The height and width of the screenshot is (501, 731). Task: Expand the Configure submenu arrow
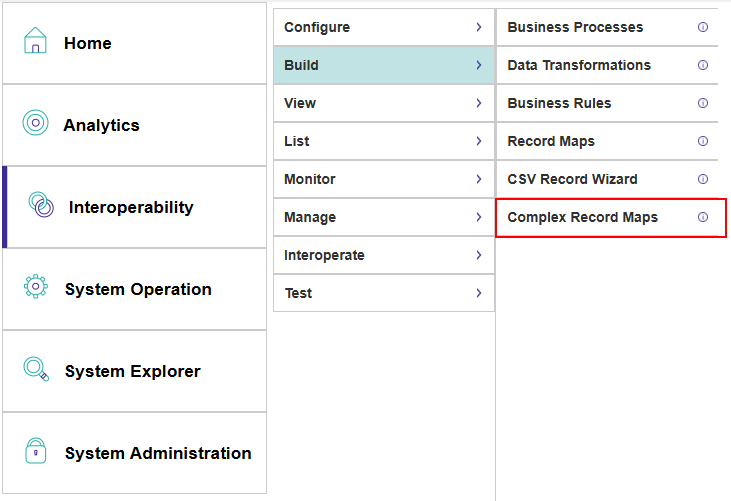480,27
